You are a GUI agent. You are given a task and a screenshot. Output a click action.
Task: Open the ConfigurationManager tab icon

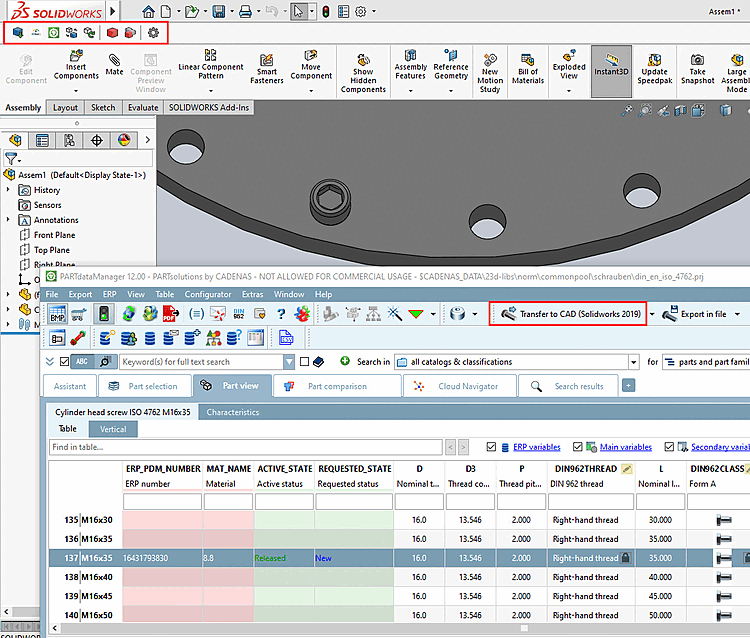click(x=69, y=140)
